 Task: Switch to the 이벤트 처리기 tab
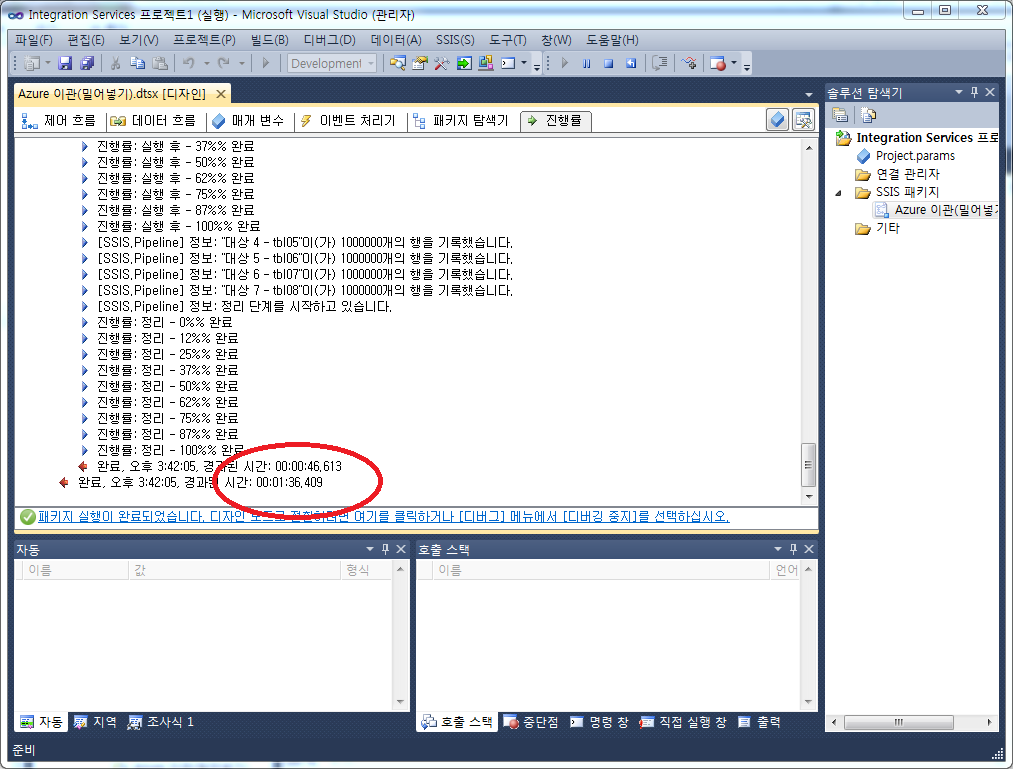[x=348, y=121]
